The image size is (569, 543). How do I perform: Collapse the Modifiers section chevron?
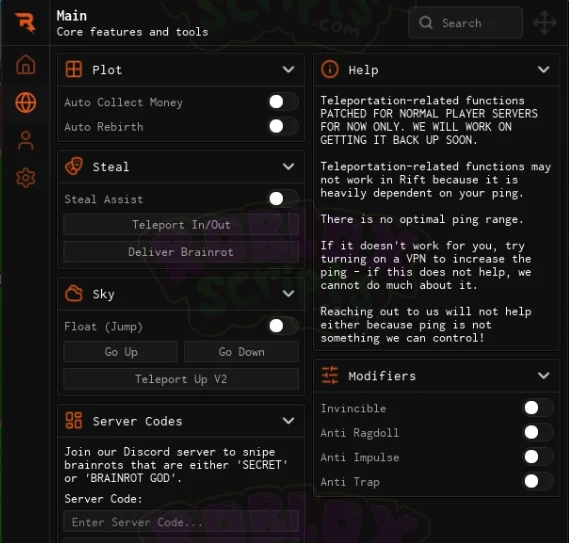coord(544,375)
